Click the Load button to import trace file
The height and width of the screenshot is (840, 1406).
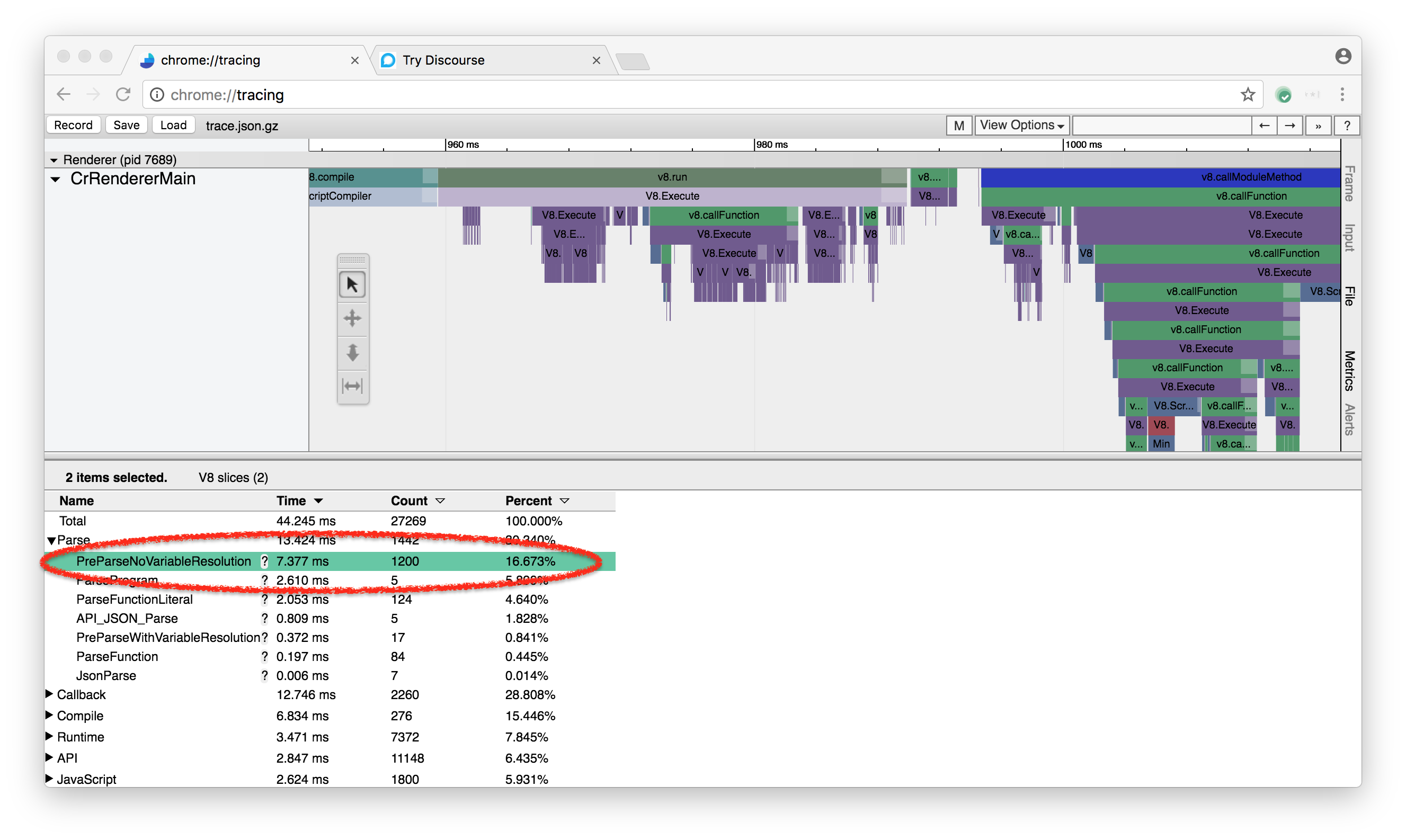click(x=171, y=125)
